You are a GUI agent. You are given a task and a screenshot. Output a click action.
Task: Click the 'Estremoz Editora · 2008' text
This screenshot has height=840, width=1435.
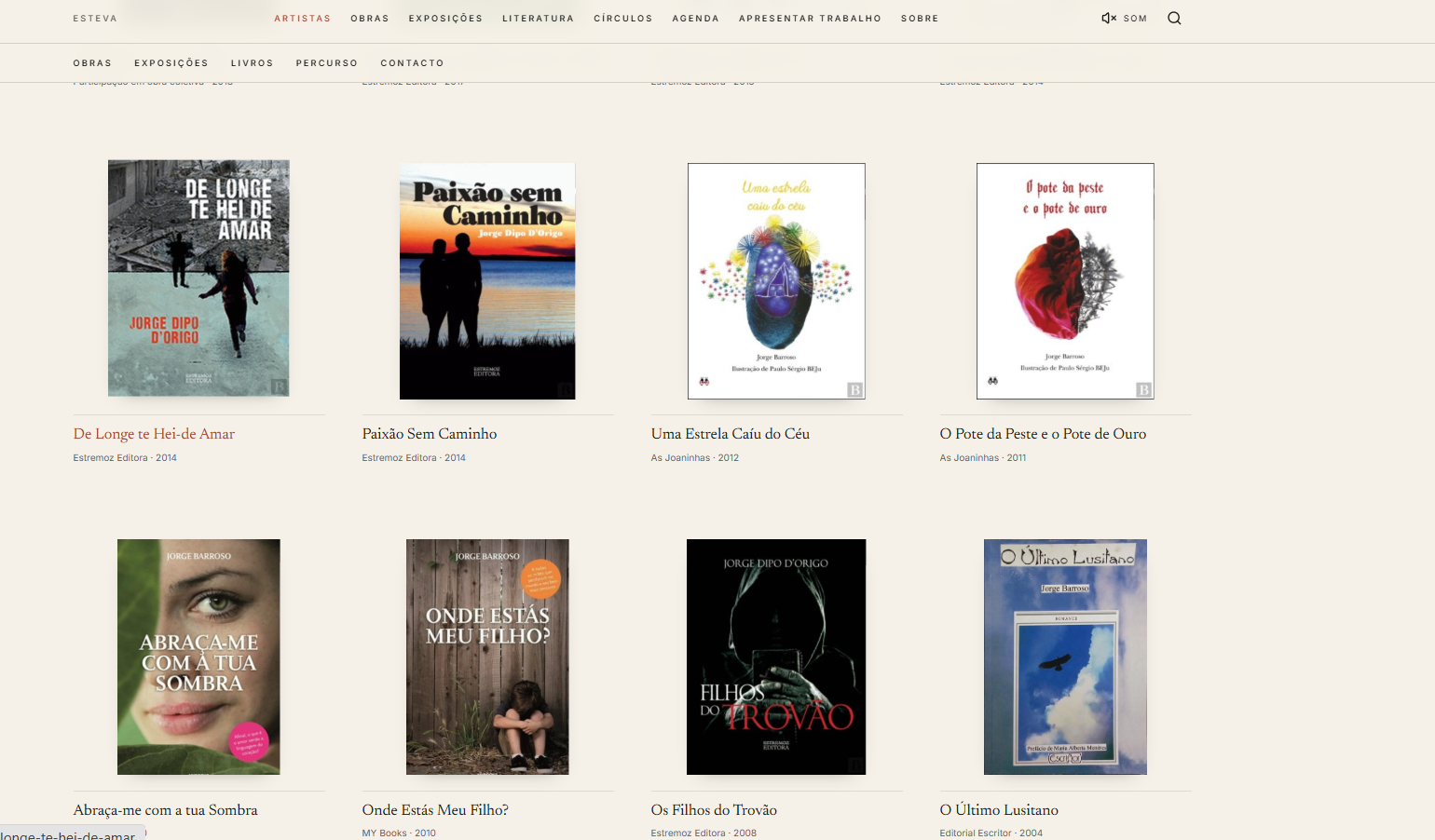(x=704, y=833)
